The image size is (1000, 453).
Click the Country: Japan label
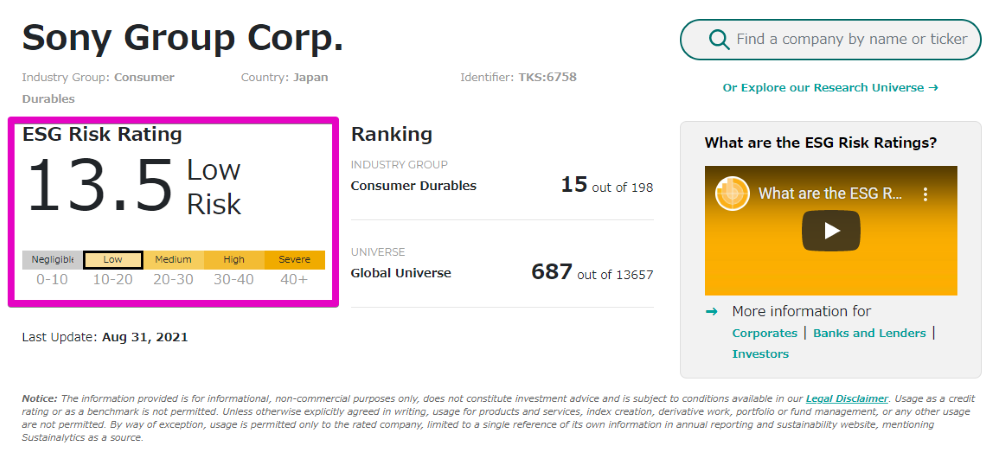(284, 77)
